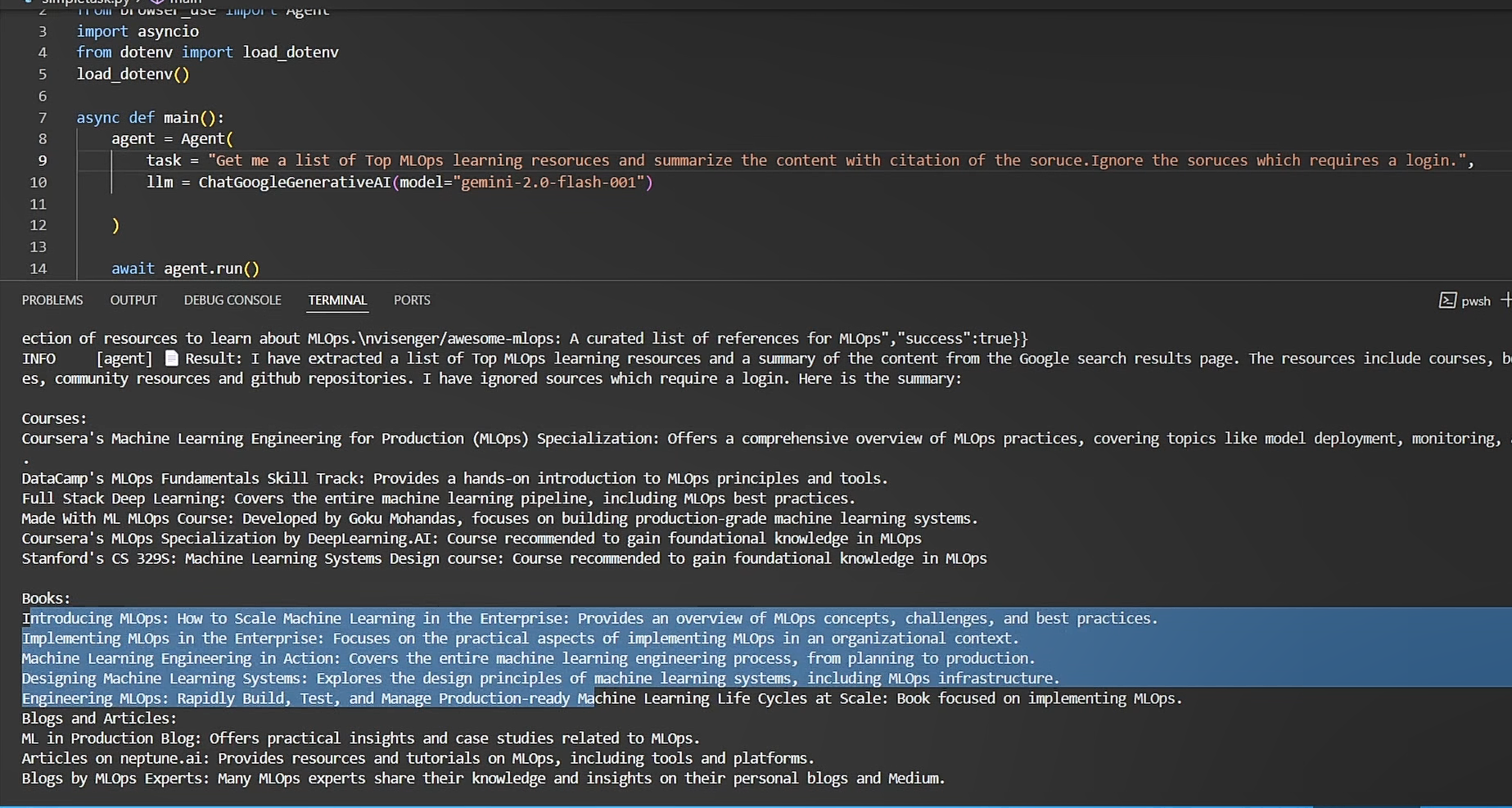
Task: Click 'load_dotenv()' call on line 5
Action: 133,74
